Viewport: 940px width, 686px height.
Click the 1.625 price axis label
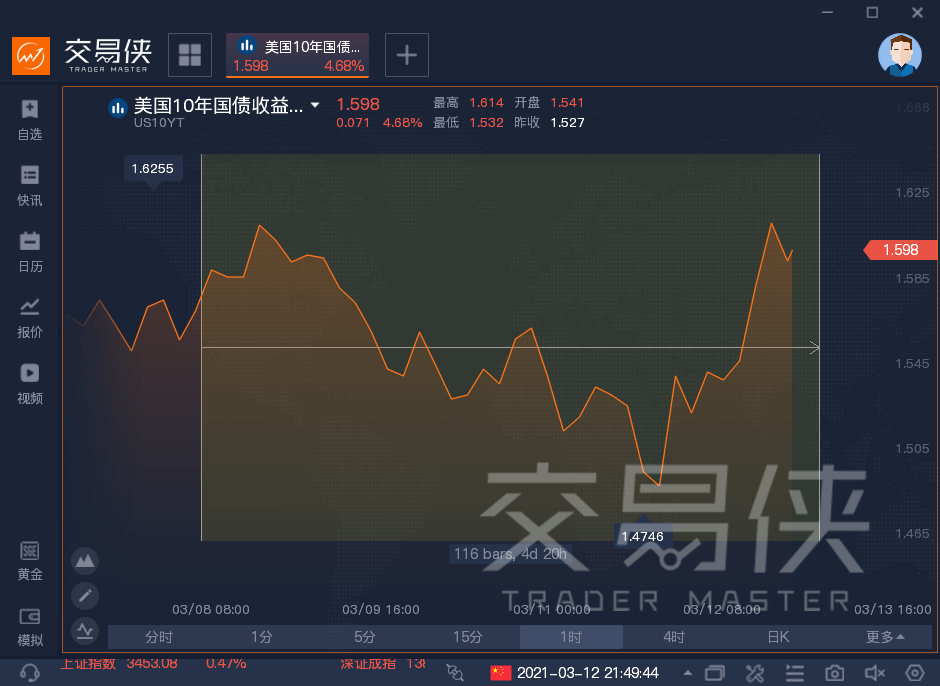(912, 192)
